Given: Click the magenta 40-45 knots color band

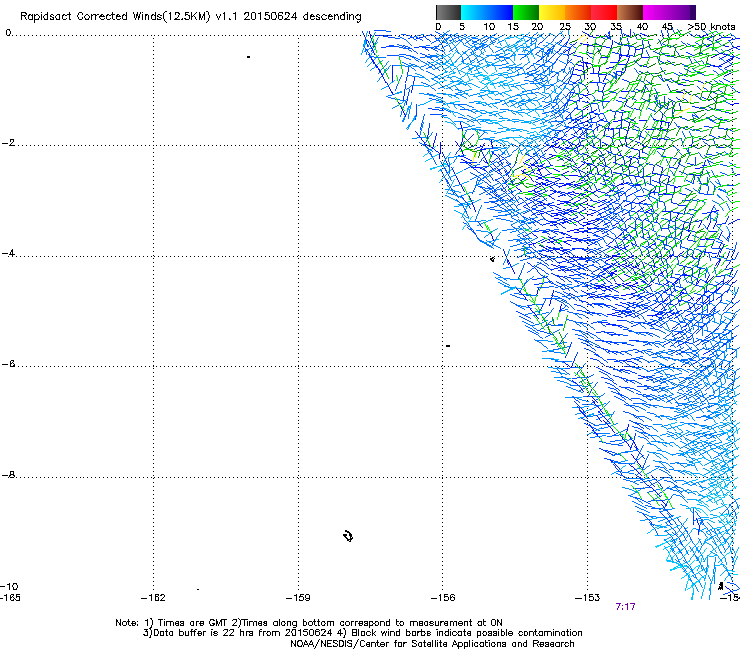Looking at the screenshot, I should click(656, 12).
